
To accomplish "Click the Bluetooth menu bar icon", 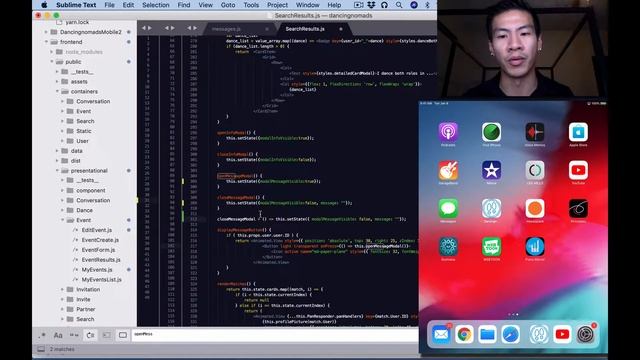I will [427, 5].
